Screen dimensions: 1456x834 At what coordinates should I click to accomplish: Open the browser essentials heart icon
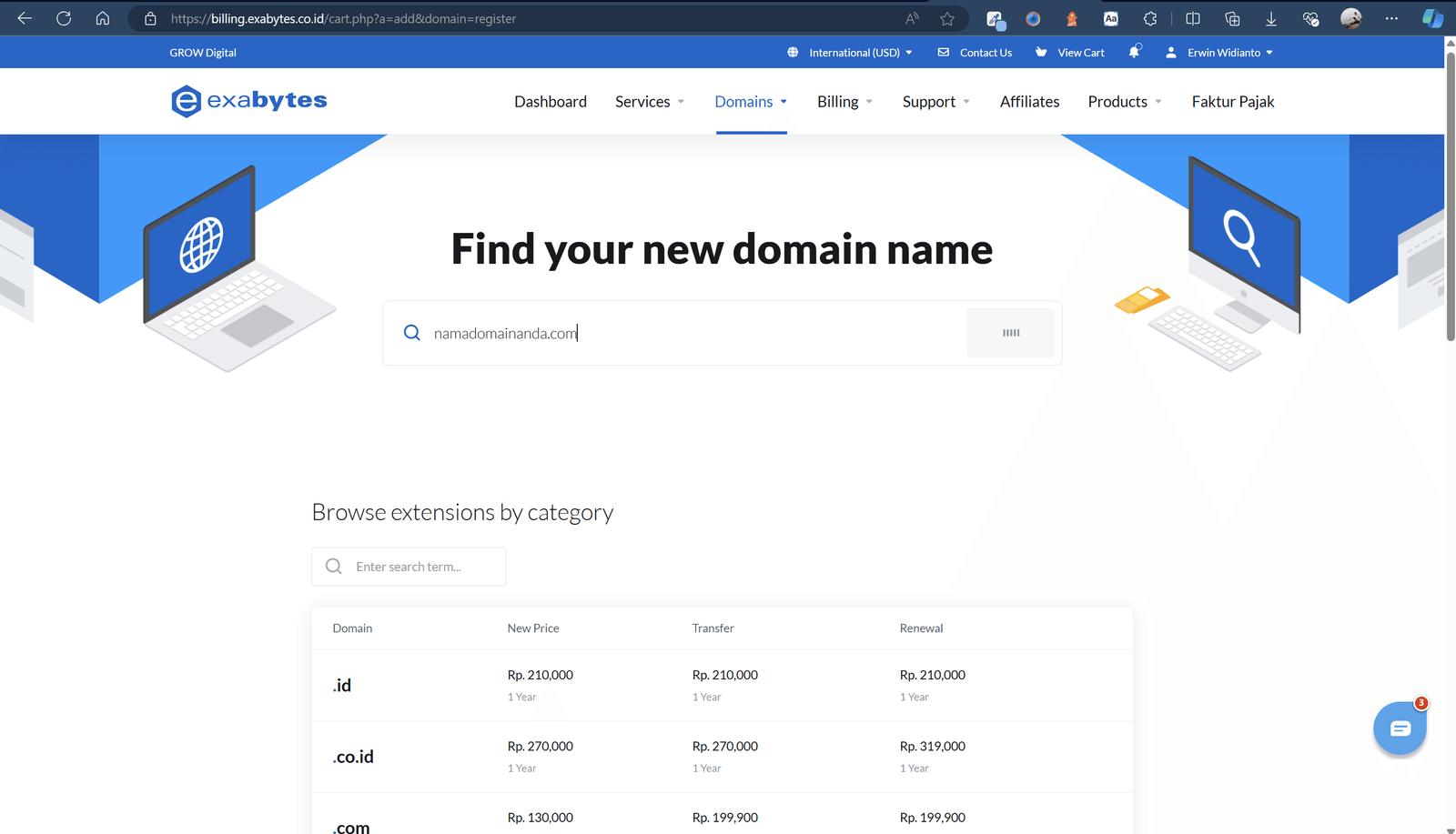point(1310,18)
